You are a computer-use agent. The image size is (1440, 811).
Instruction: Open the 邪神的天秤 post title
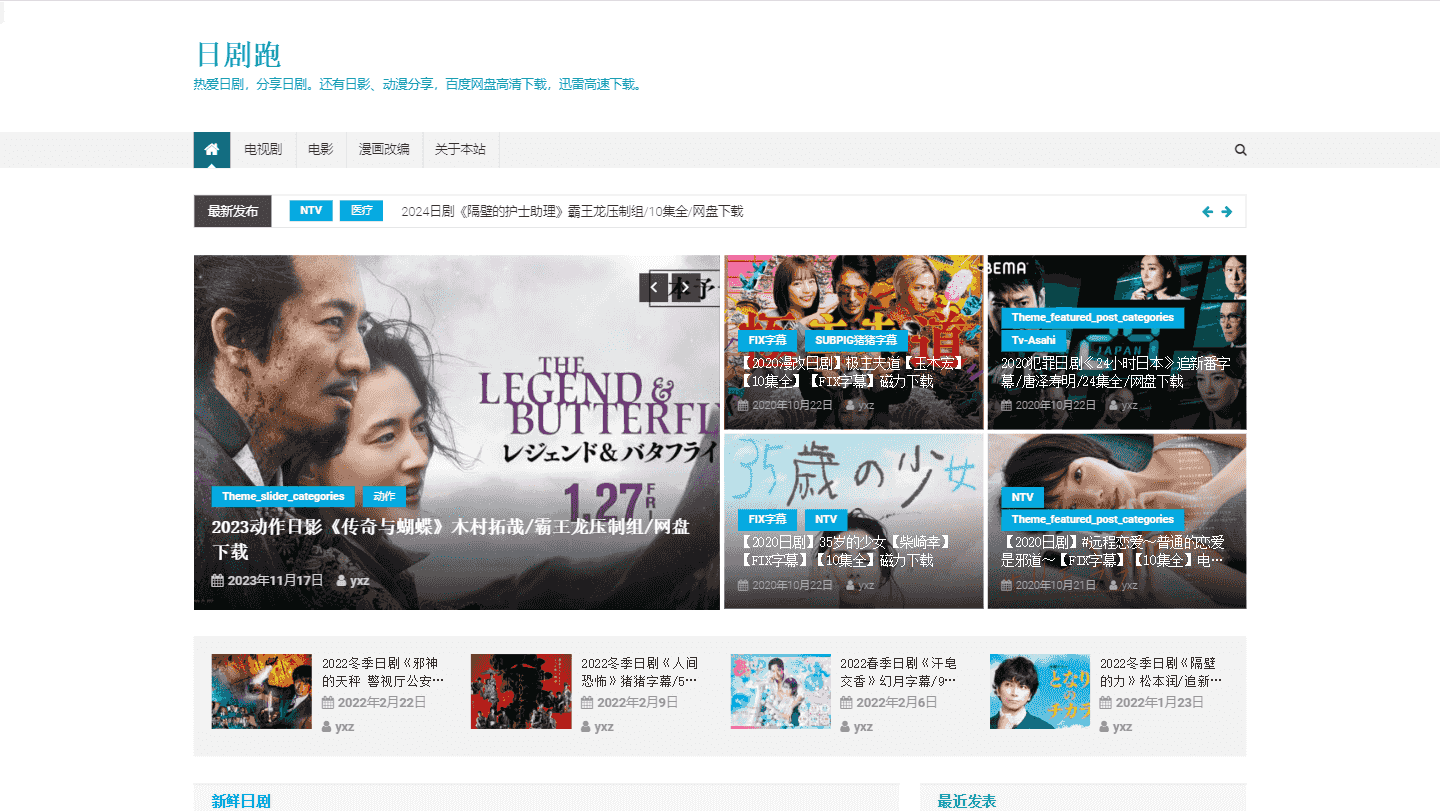click(383, 672)
